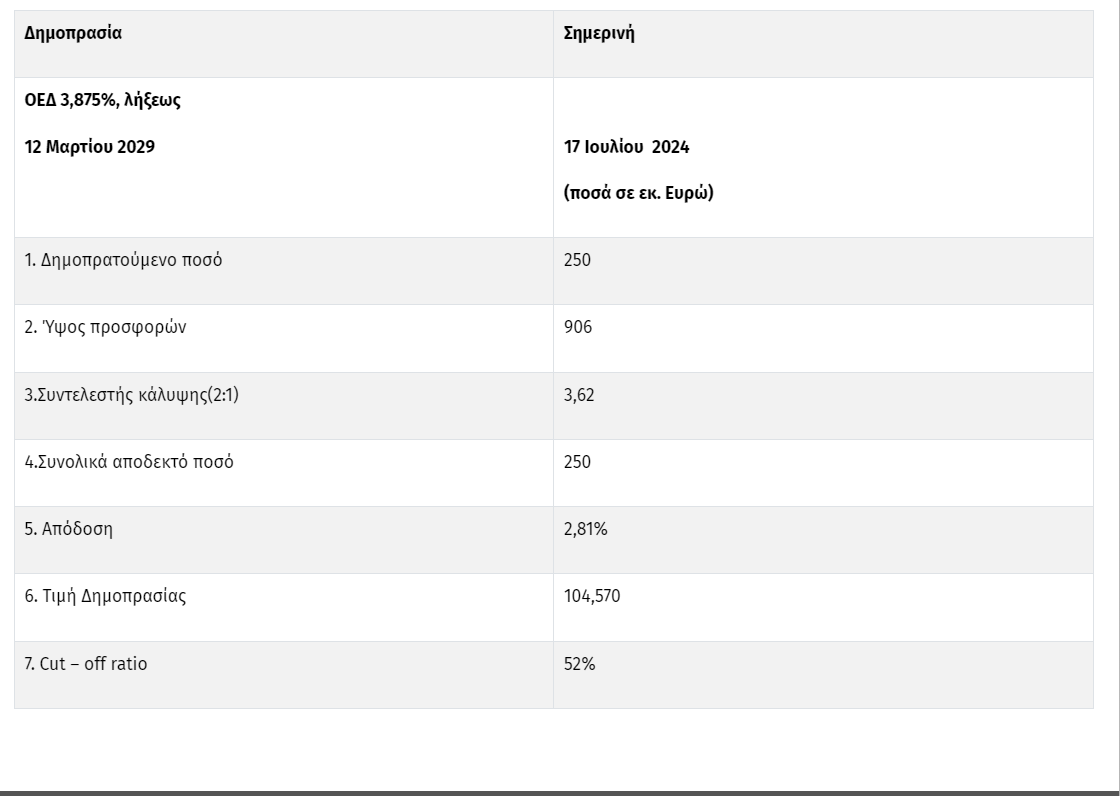This screenshot has height=796, width=1120.
Task: Click the "(ποσά σε εκ. Ευρώ)" note
Action: (638, 194)
